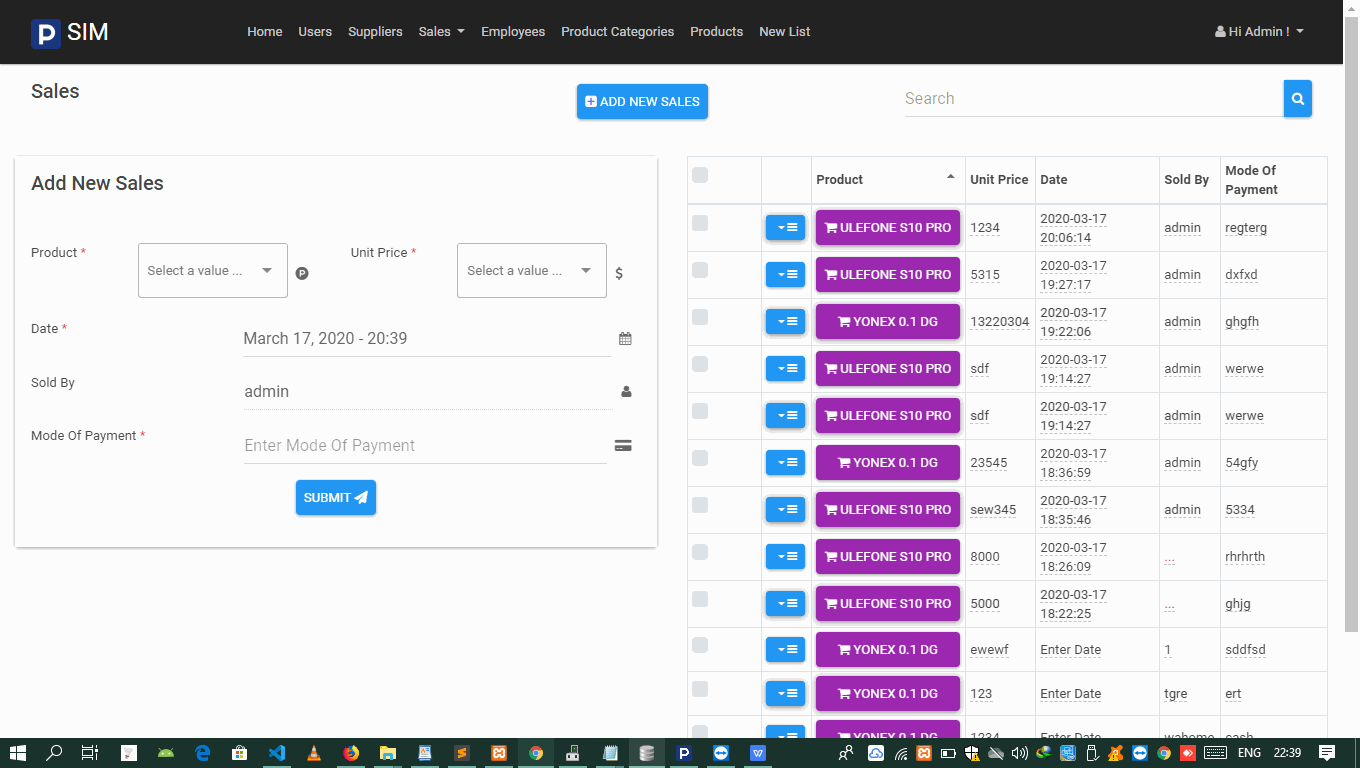Screen dimensions: 1360x768
Task: Click the credit card icon beside Mode Of Payment
Action: (623, 446)
